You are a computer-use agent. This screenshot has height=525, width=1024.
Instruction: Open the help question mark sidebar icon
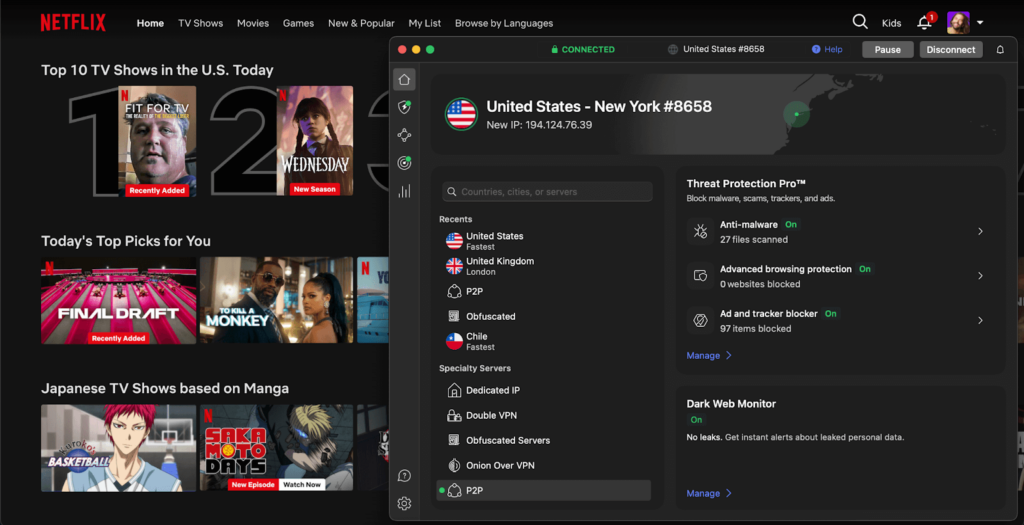[404, 475]
